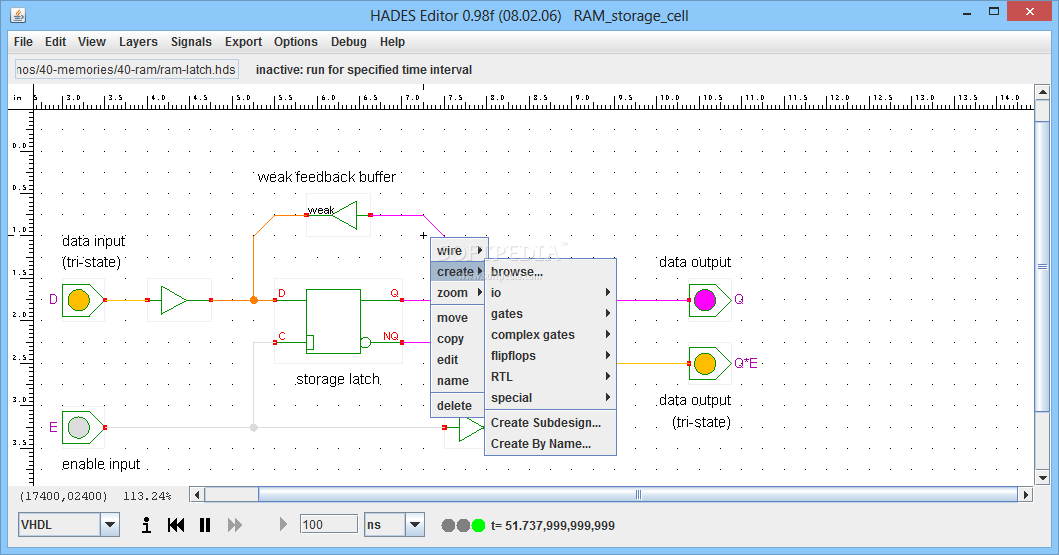Choose move from context menu
The width and height of the screenshot is (1059, 555).
point(459,317)
